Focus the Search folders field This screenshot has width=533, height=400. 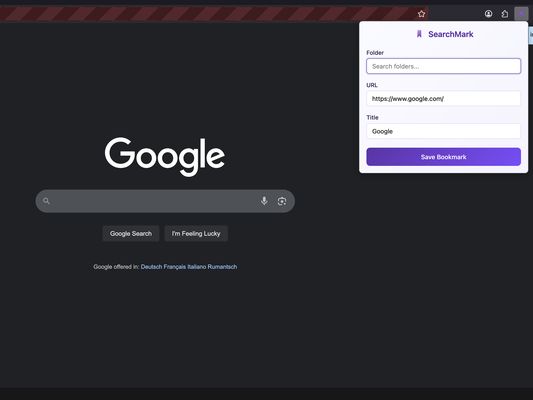click(443, 66)
